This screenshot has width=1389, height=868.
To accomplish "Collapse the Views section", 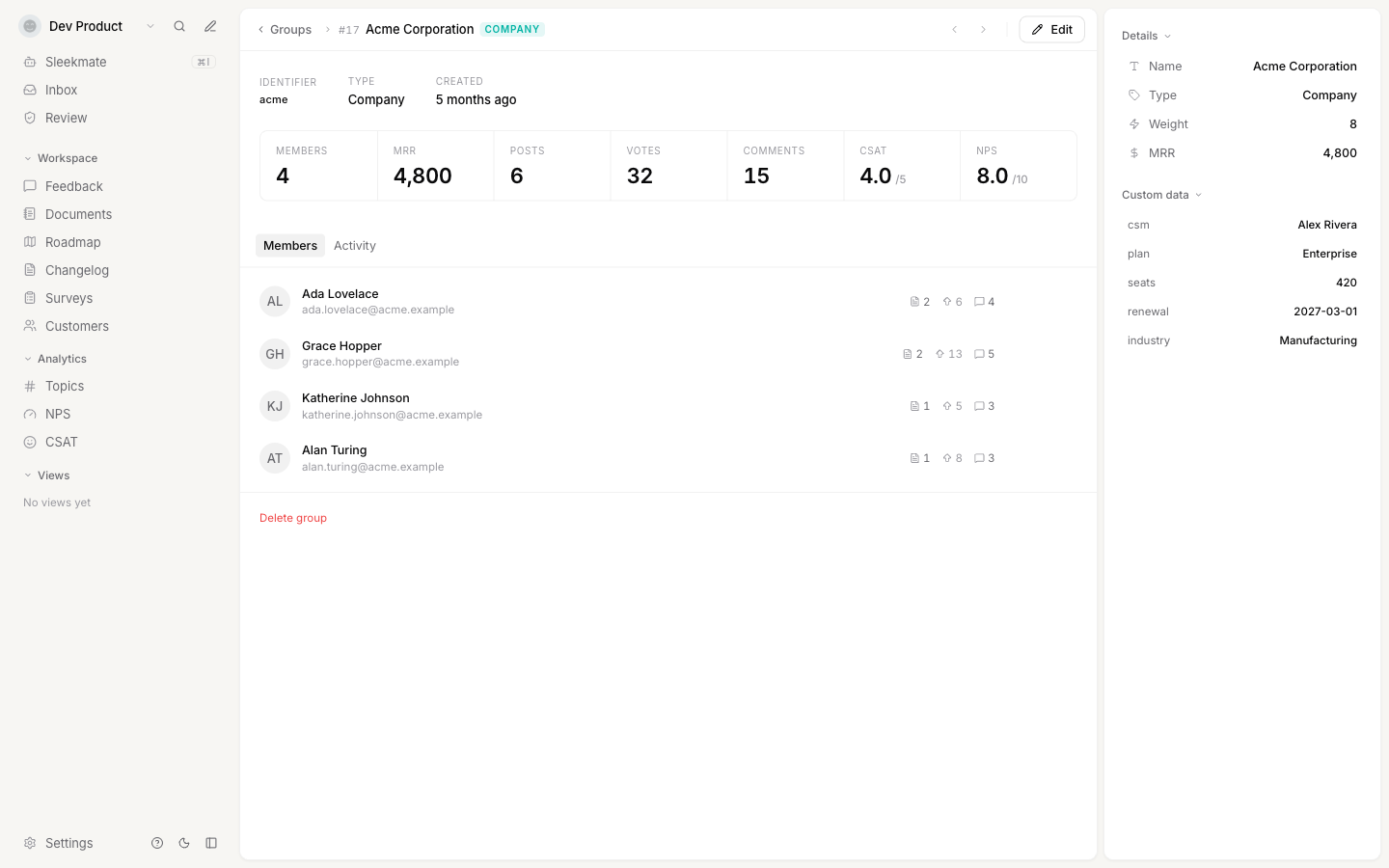I will (46, 475).
